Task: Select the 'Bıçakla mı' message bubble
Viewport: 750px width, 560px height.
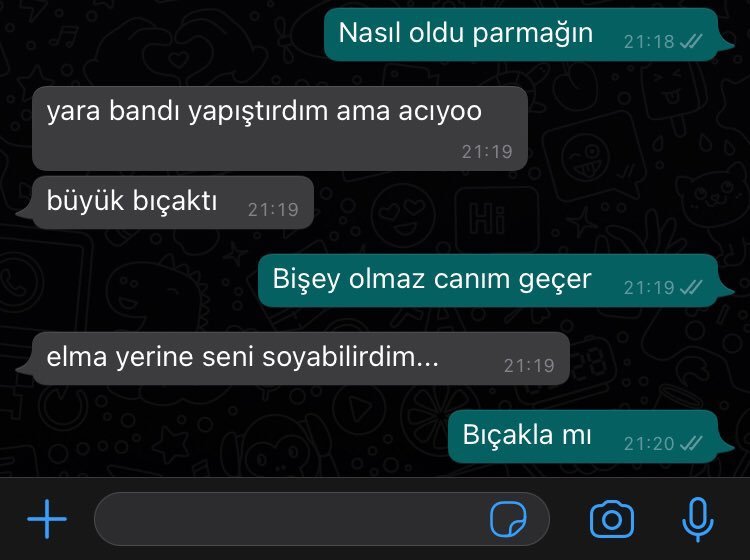Action: coord(591,436)
